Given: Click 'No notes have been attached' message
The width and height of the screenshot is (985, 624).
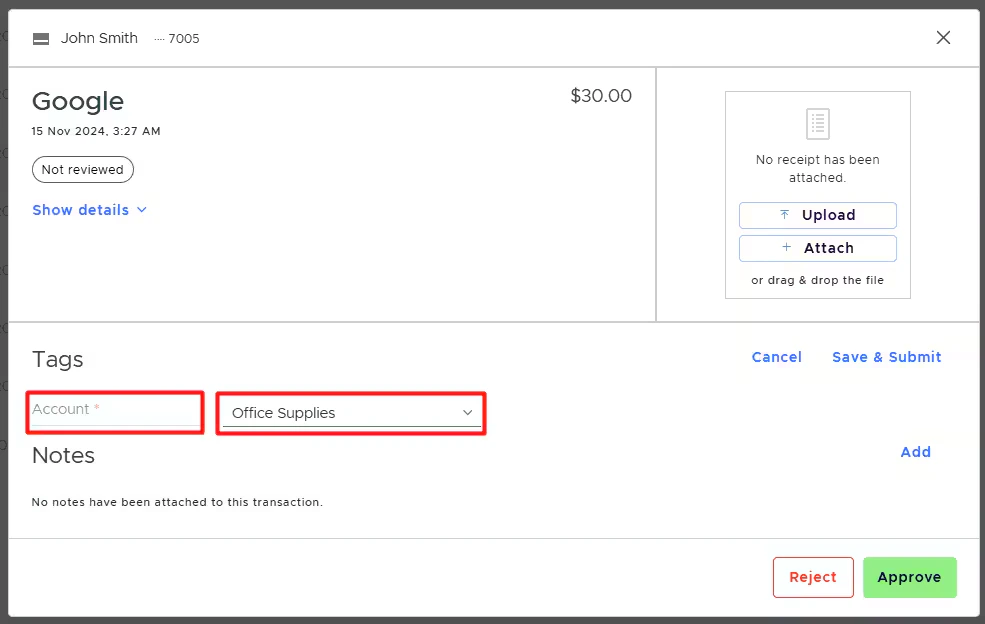Looking at the screenshot, I should [x=177, y=502].
